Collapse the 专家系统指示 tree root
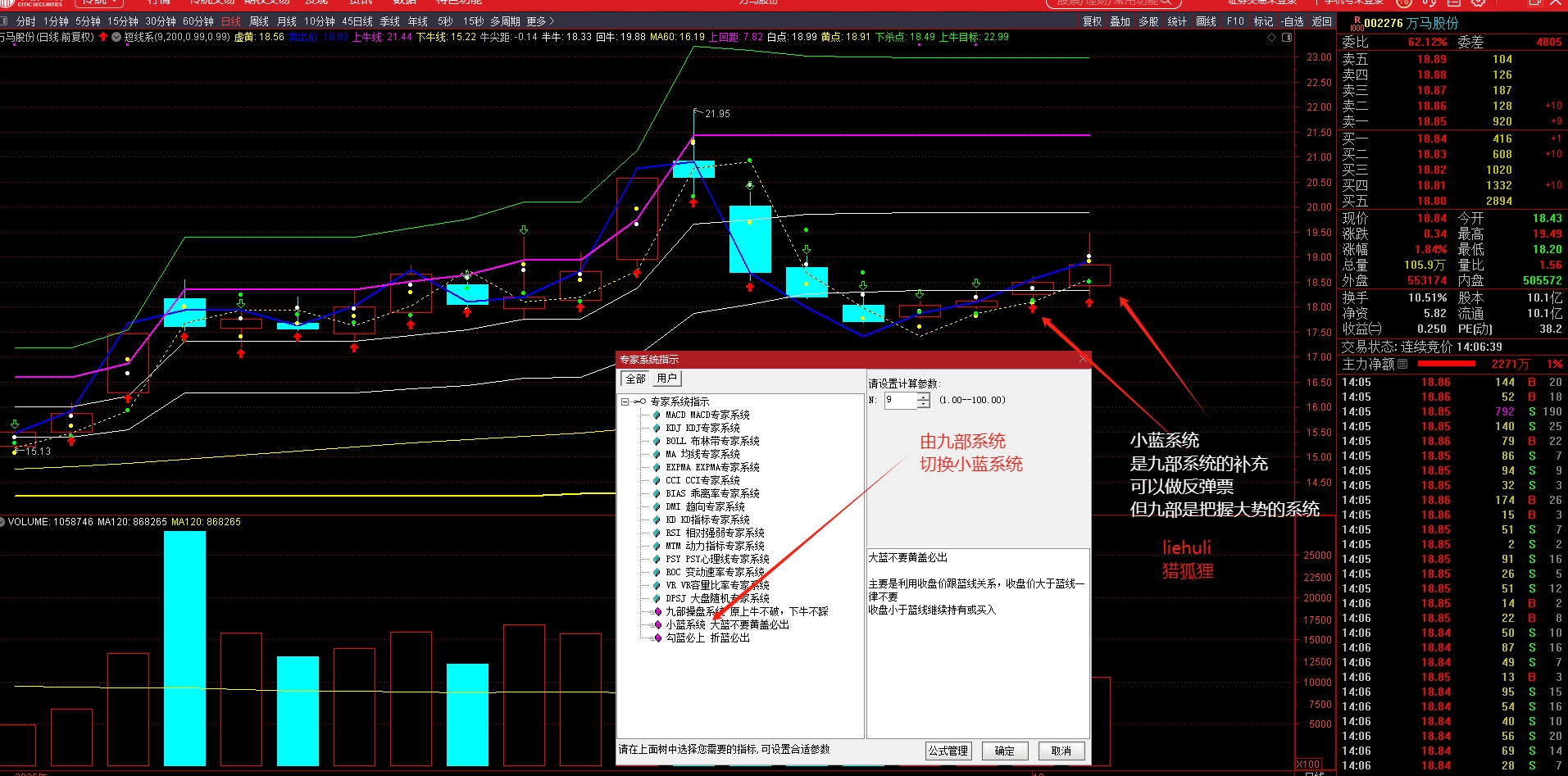1568x776 pixels. pyautogui.click(x=625, y=402)
